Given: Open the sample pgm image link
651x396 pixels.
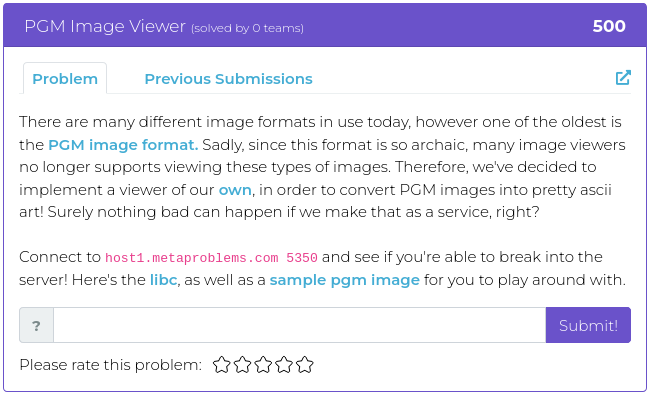Looking at the screenshot, I should tap(345, 280).
